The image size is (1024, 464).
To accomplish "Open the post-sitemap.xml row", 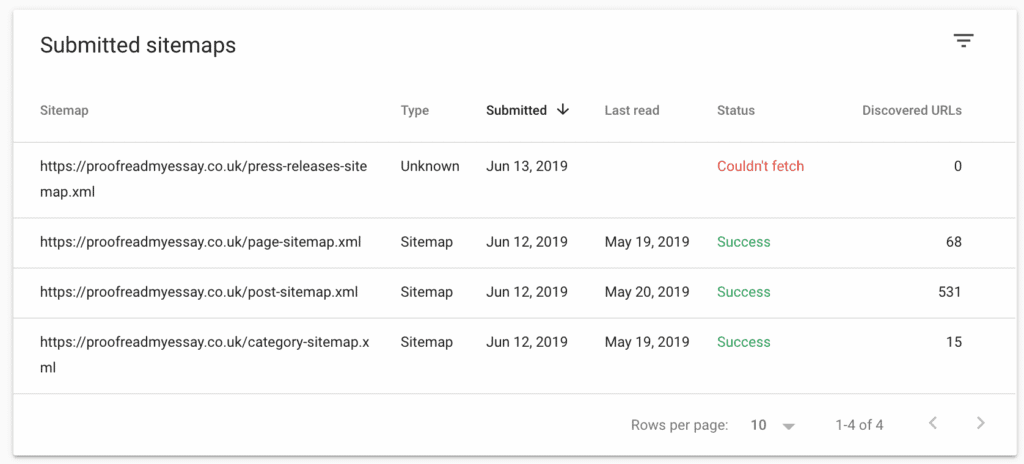I will [x=199, y=292].
